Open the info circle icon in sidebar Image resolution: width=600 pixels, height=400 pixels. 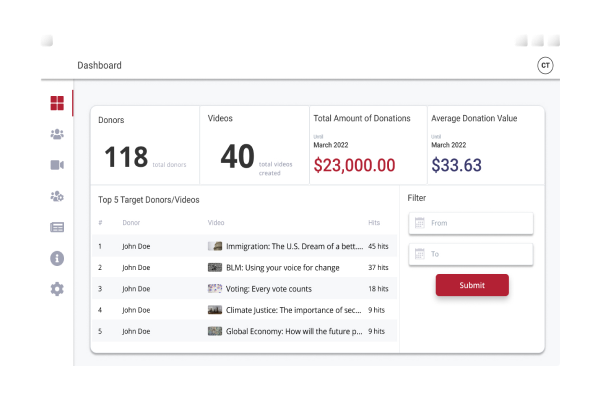click(57, 258)
